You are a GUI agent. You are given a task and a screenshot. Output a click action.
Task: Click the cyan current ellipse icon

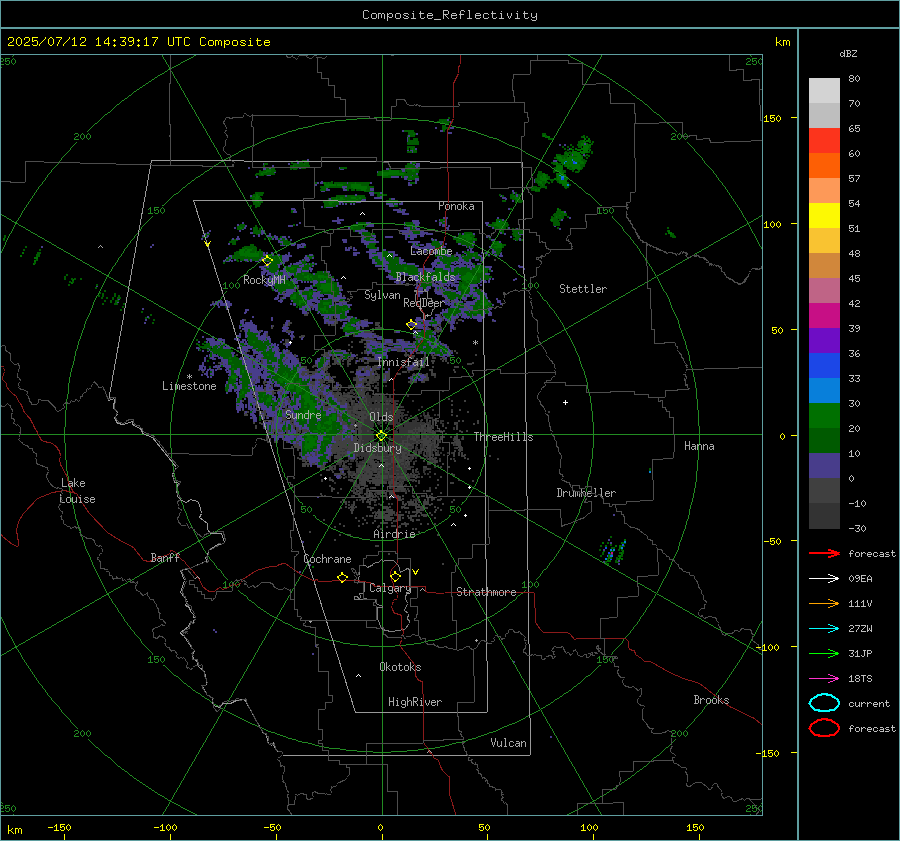click(x=824, y=703)
